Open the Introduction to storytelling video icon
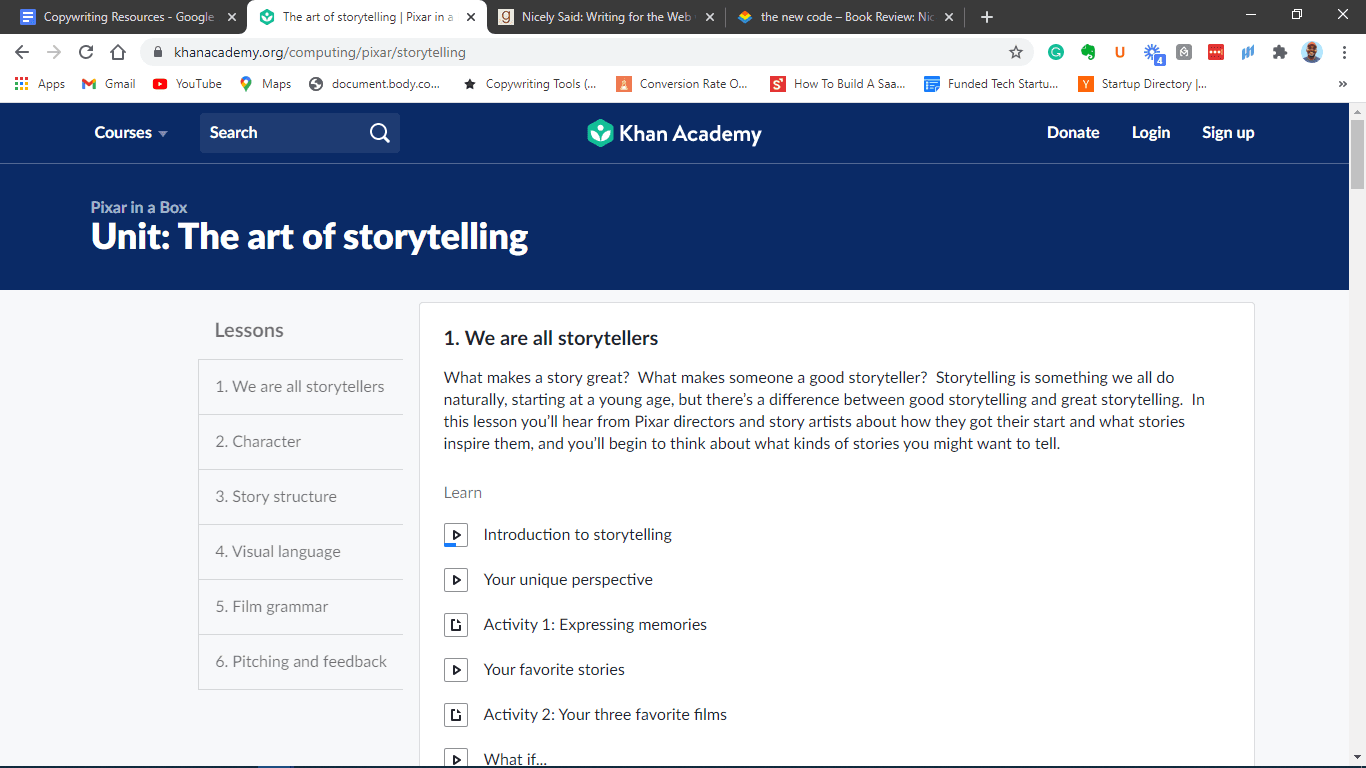 click(455, 535)
